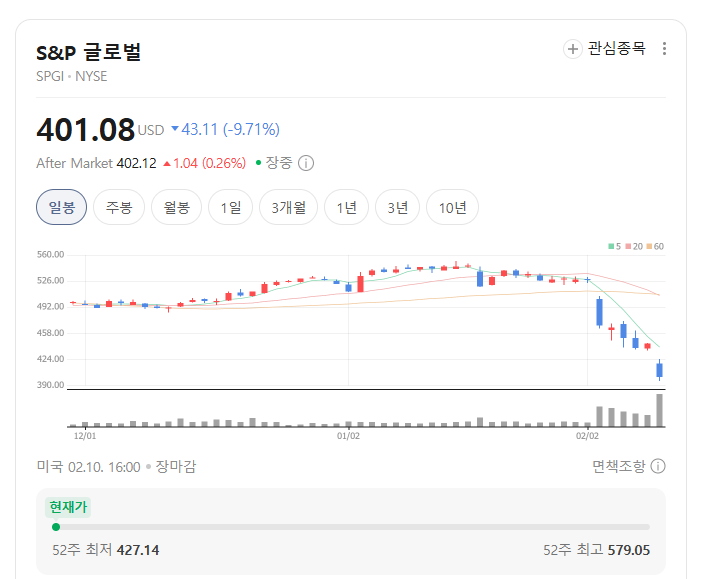The width and height of the screenshot is (708, 579).
Task: Click the 20-day moving average legend swatch
Action: tap(628, 247)
